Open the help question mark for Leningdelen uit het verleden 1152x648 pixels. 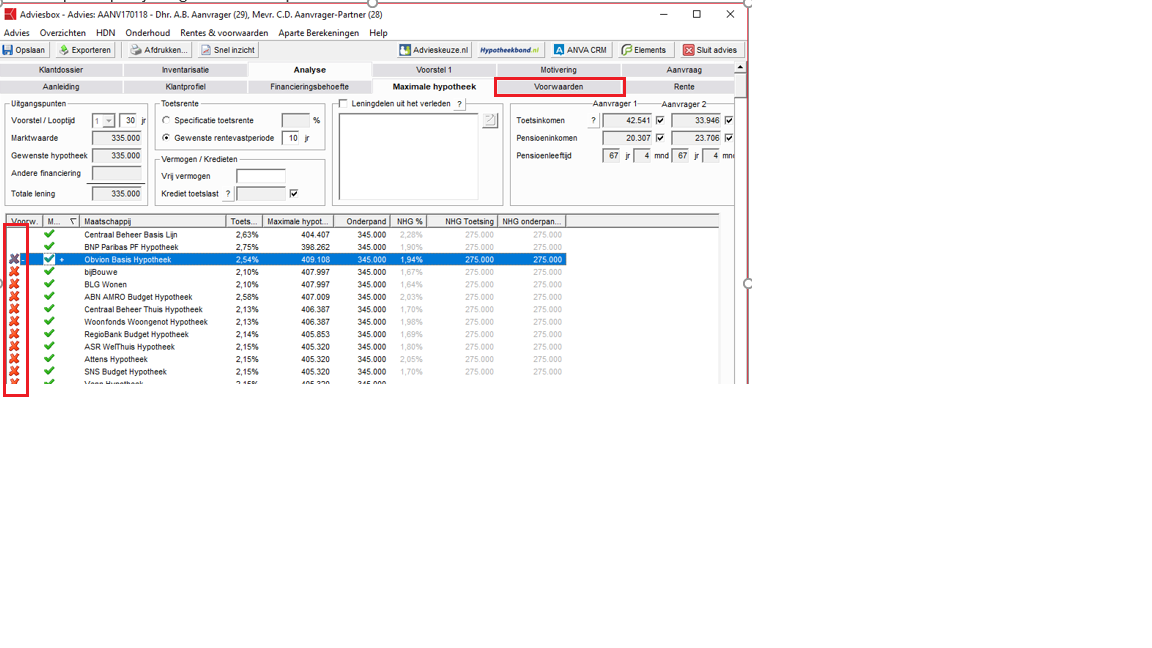pos(460,104)
